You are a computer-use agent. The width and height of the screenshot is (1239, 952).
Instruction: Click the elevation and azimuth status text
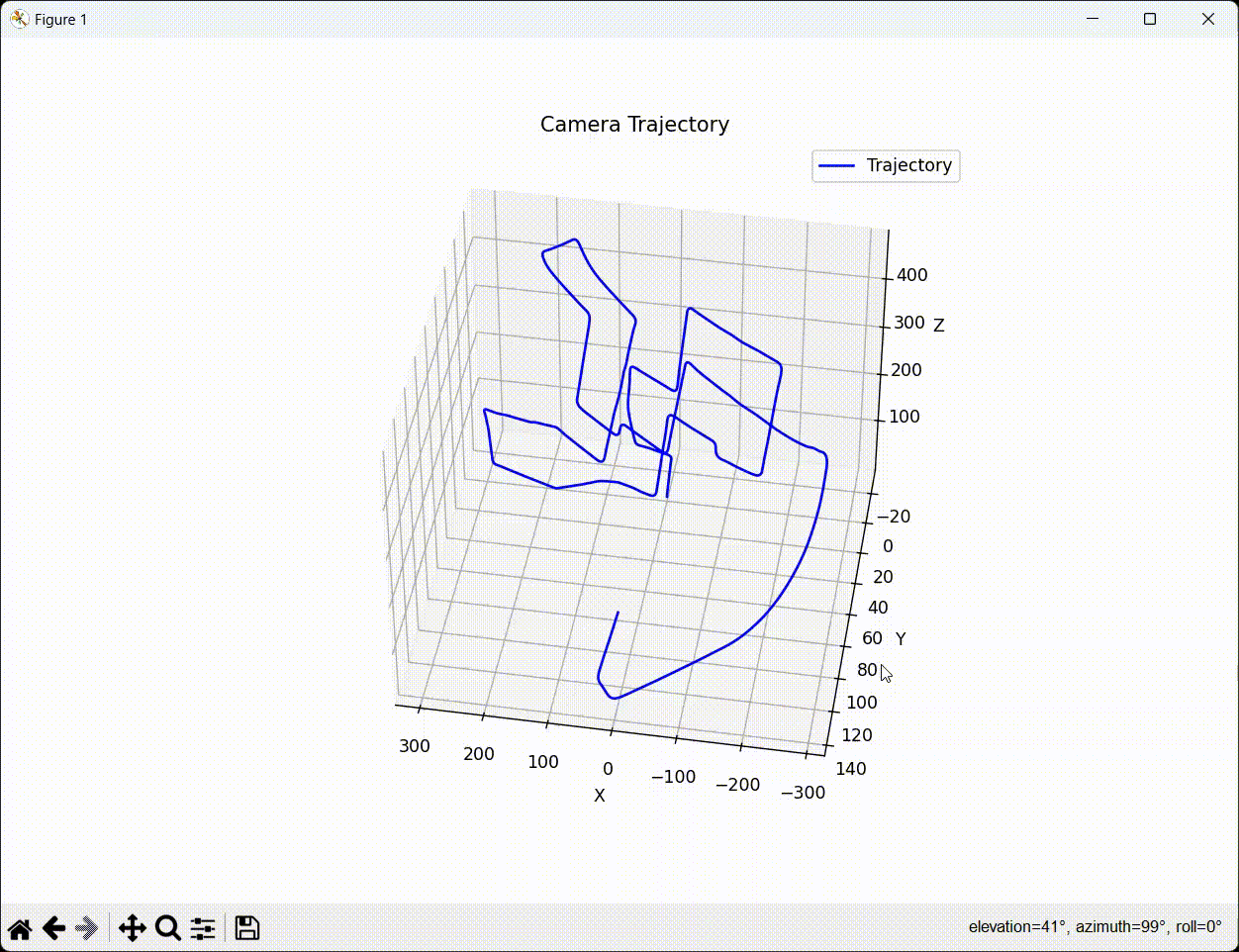tap(1095, 927)
